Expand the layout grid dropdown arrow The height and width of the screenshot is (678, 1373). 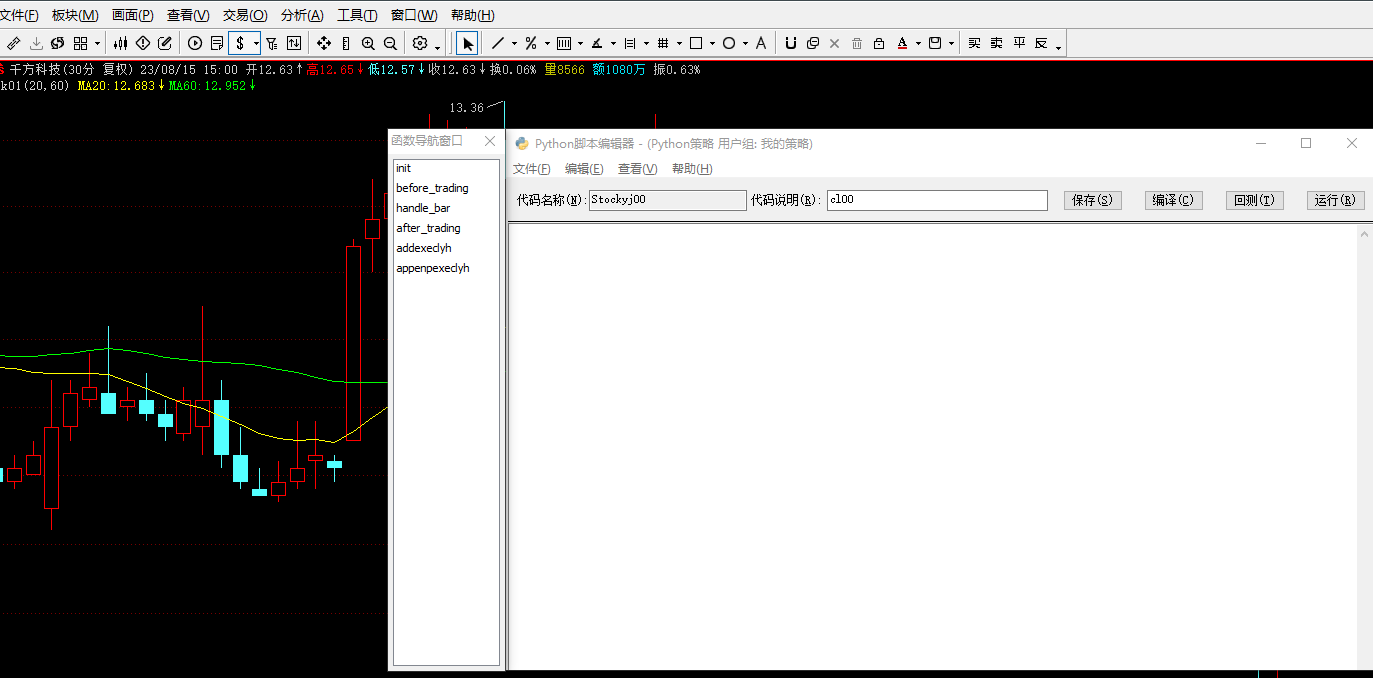click(97, 43)
